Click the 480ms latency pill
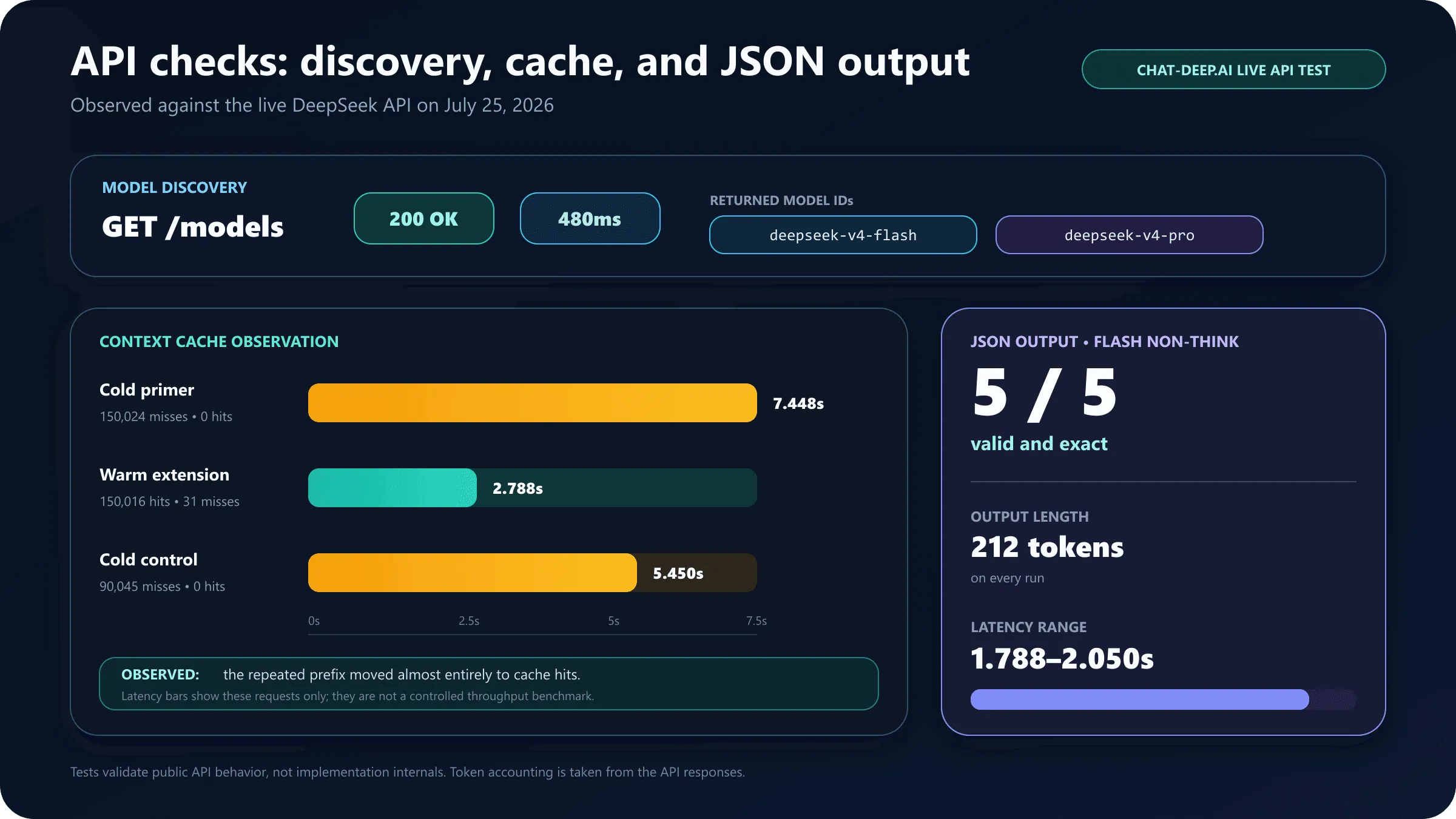The width and height of the screenshot is (1456, 819). [590, 218]
